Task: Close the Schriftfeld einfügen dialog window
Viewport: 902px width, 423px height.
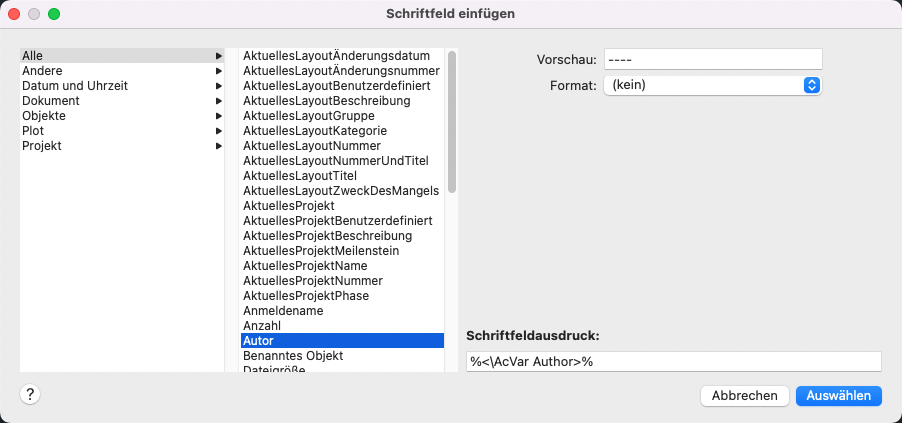Action: (x=14, y=14)
